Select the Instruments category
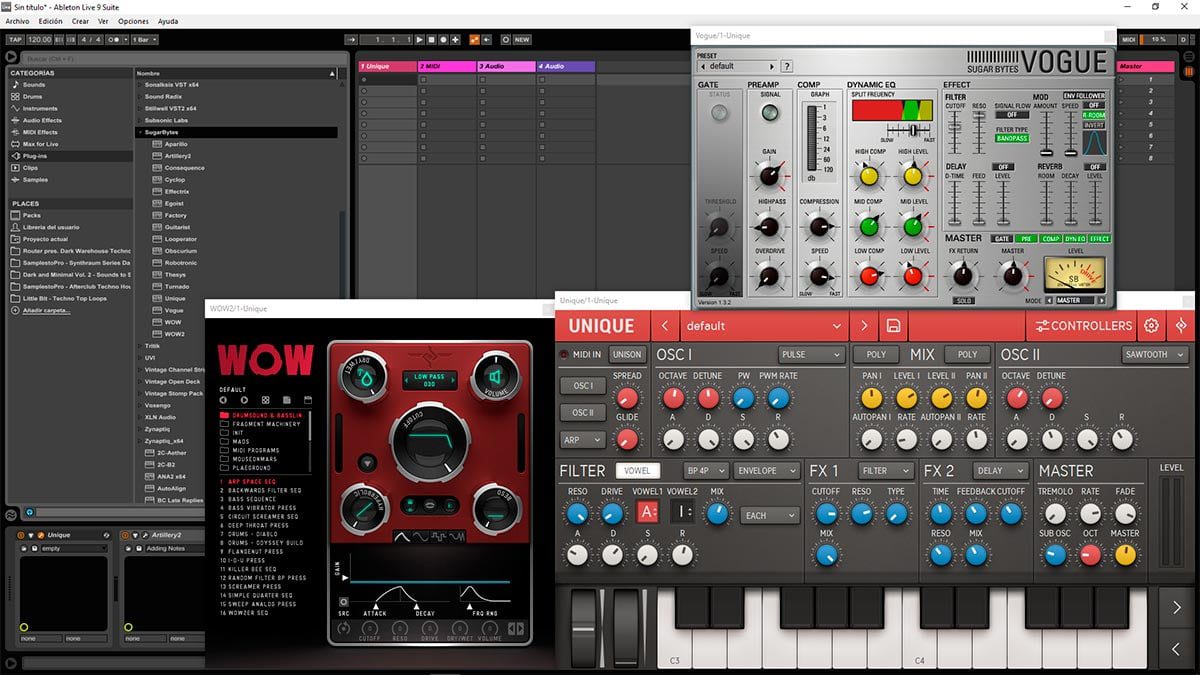Image resolution: width=1200 pixels, height=675 pixels. point(40,109)
